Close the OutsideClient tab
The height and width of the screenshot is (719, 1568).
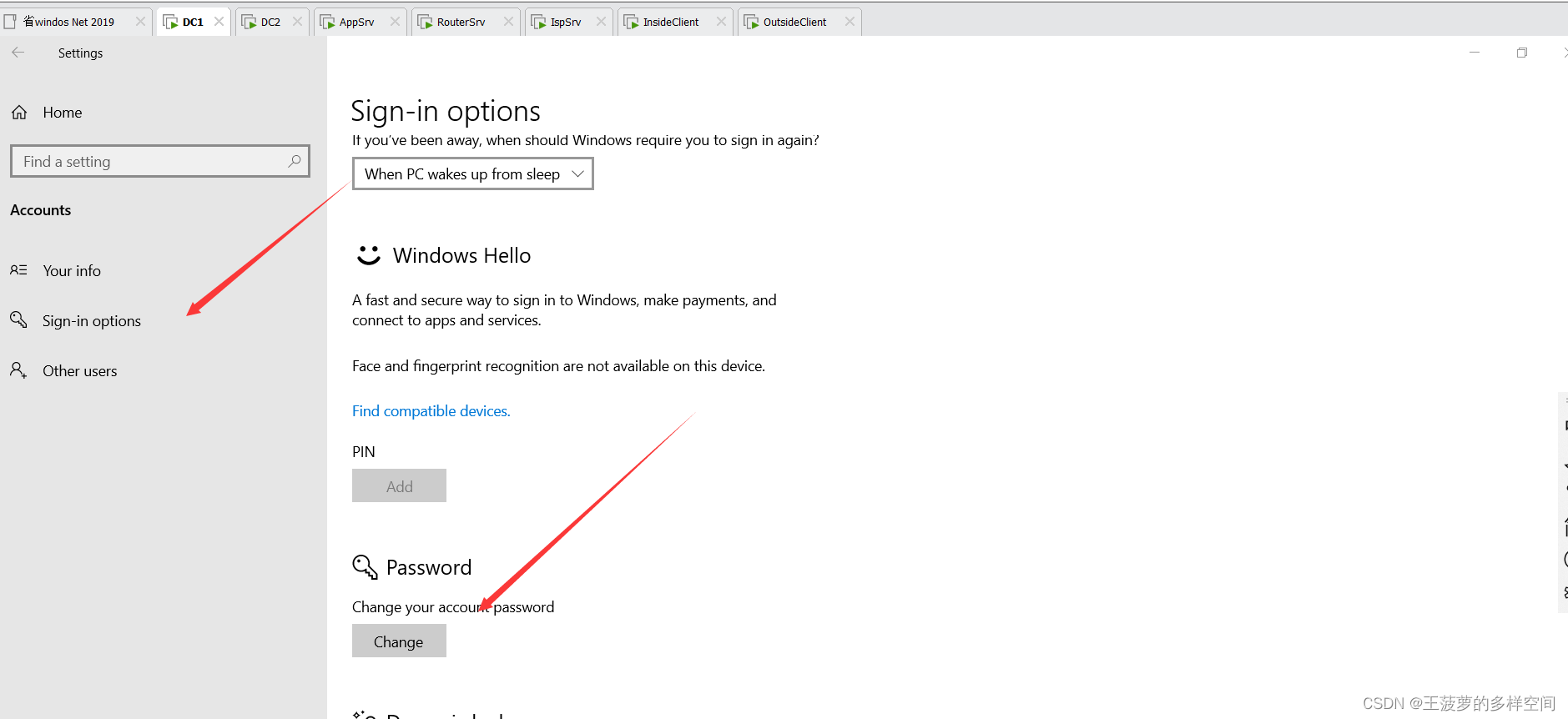(x=850, y=22)
